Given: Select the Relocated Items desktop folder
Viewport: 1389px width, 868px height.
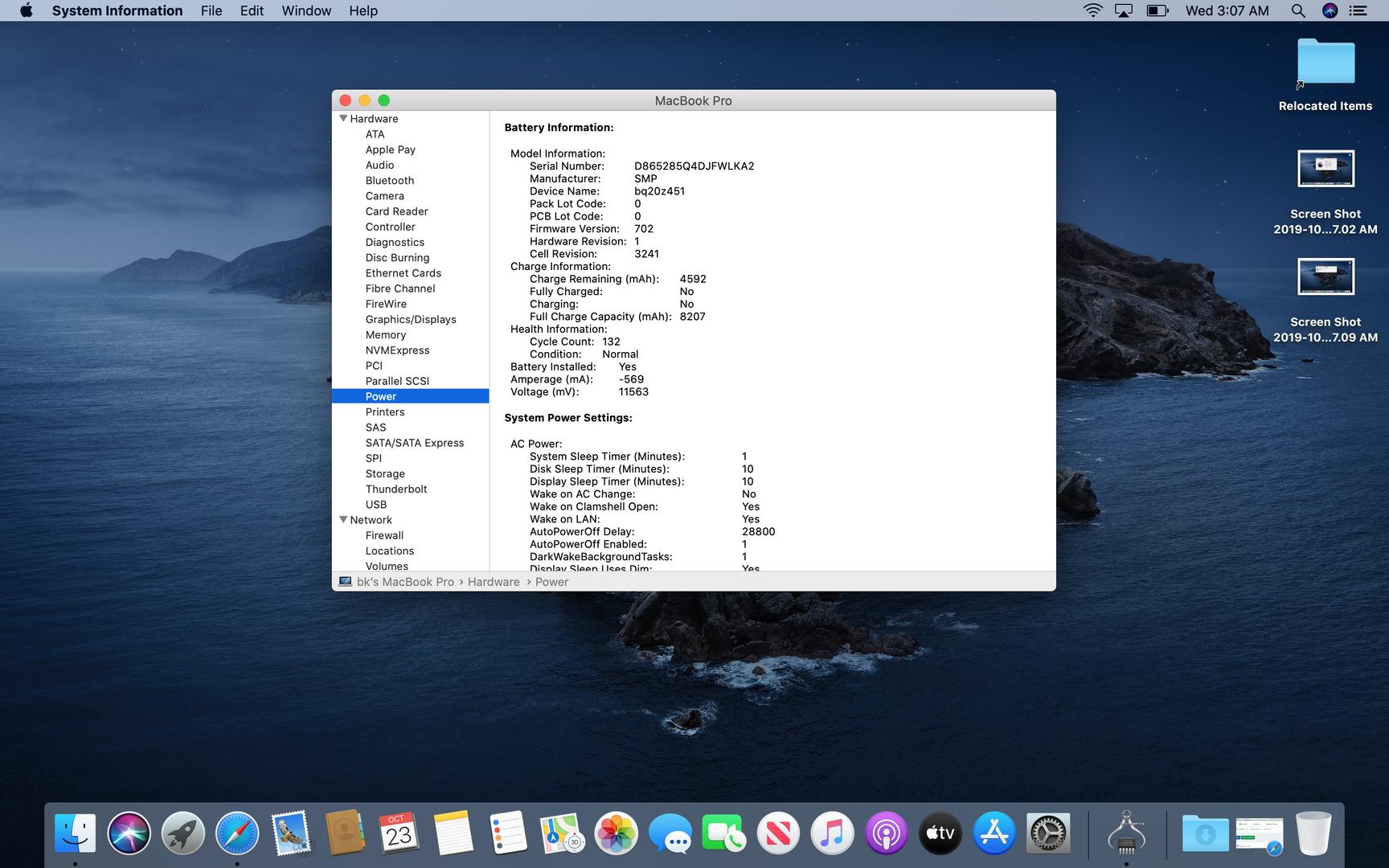Looking at the screenshot, I should pyautogui.click(x=1325, y=75).
